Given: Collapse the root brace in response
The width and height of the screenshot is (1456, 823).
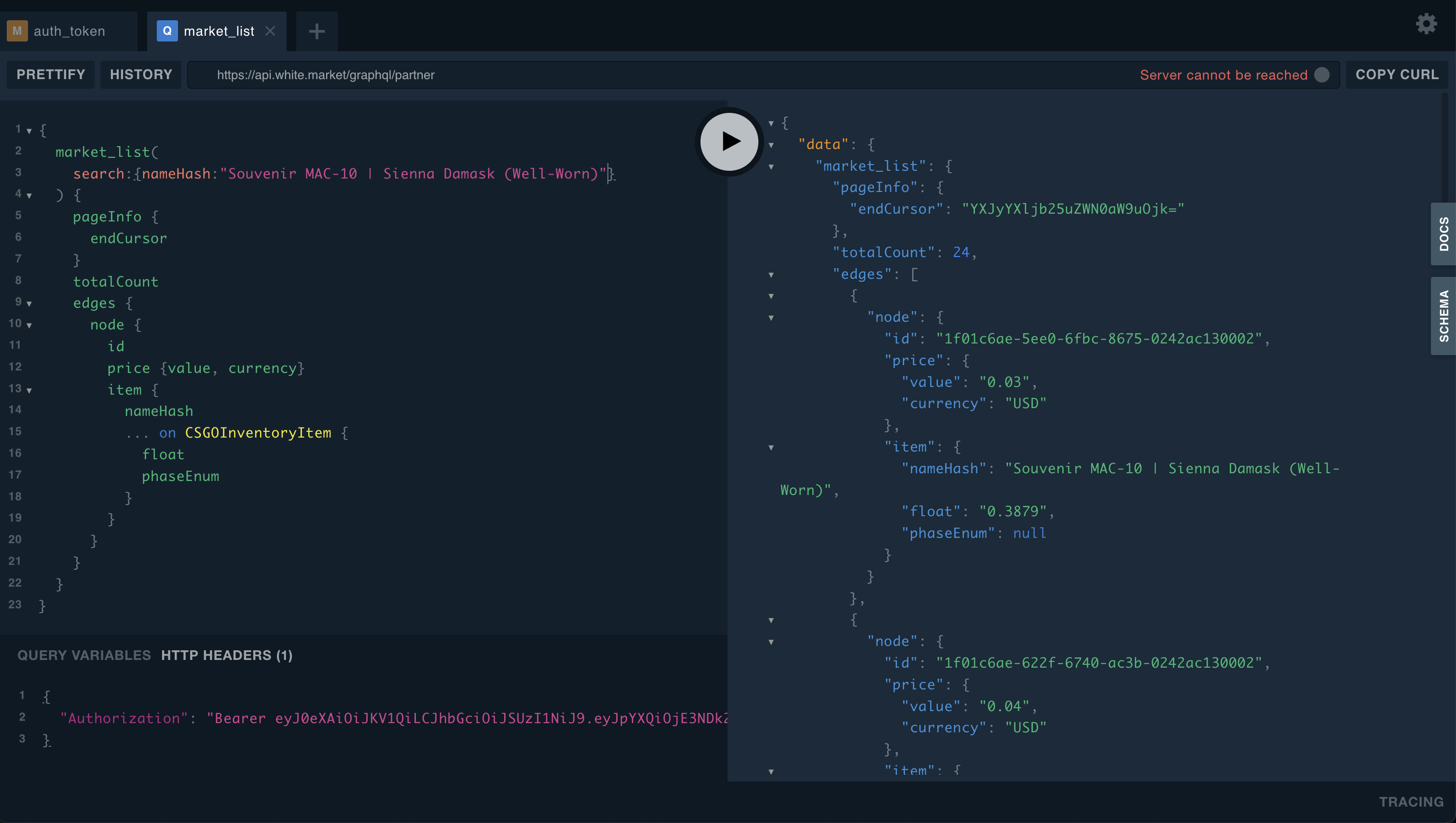Looking at the screenshot, I should click(x=771, y=123).
